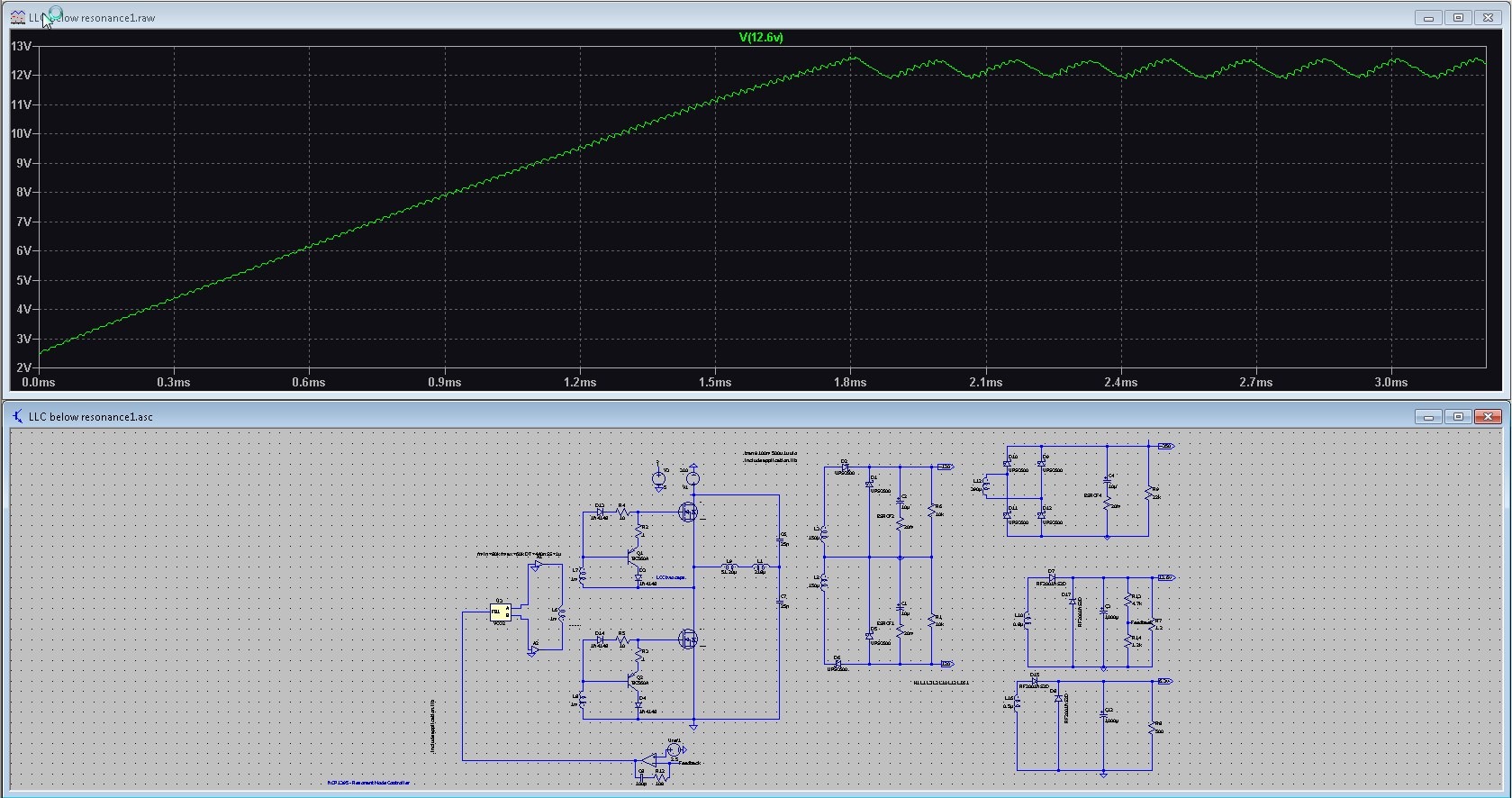1512x798 pixels.
Task: Click the waveform window's title bar icon
Action: pyautogui.click(x=17, y=17)
